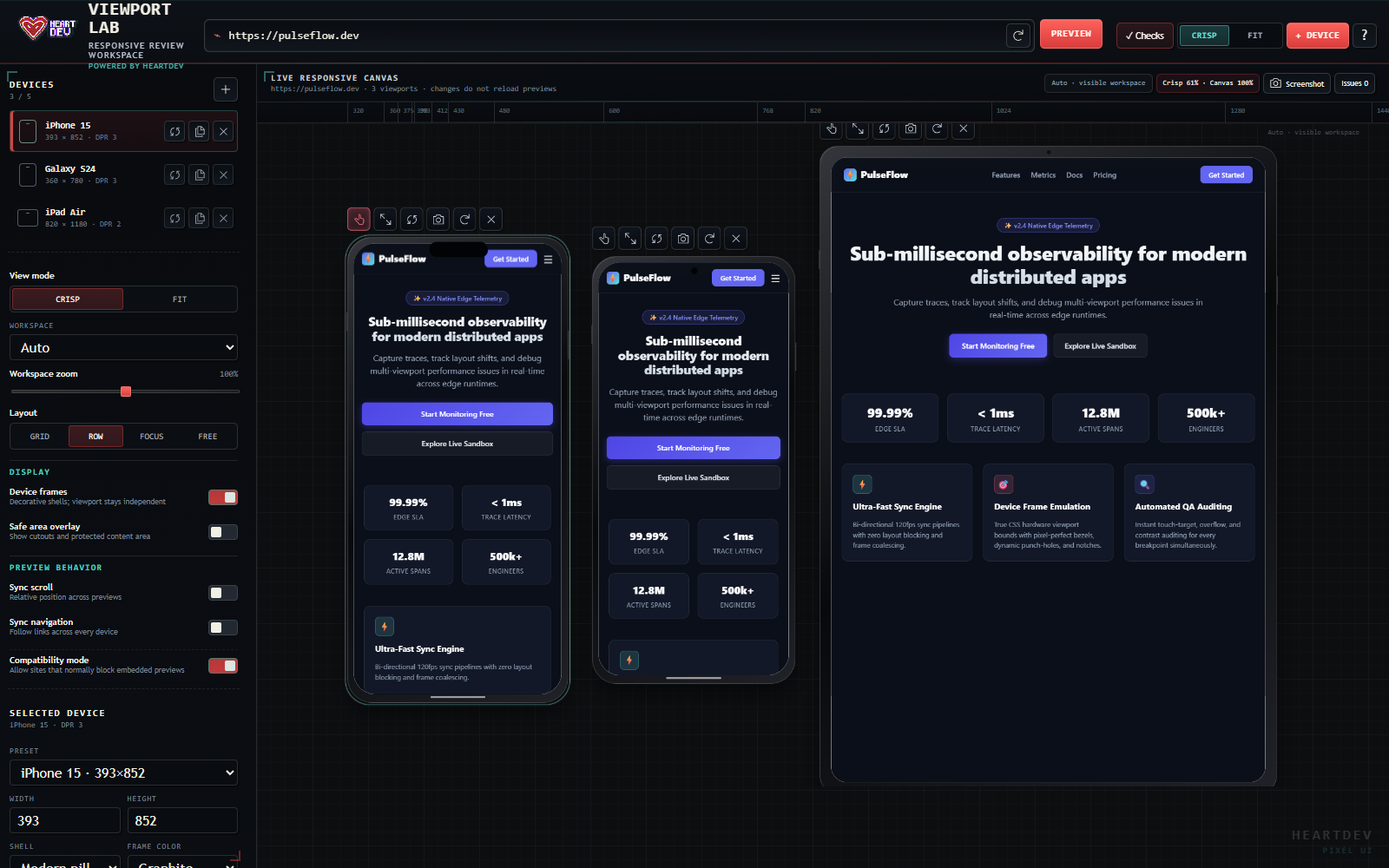Rotate the Galaxy S24 preview on the canvas

click(x=657, y=238)
